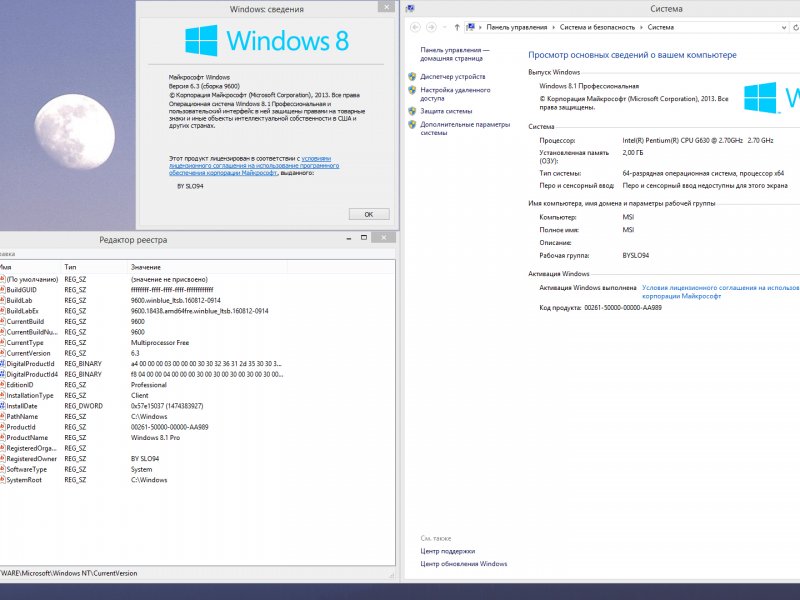Open Диспетчер устройств in the System window
Image resolution: width=800 pixels, height=600 pixels.
[453, 77]
